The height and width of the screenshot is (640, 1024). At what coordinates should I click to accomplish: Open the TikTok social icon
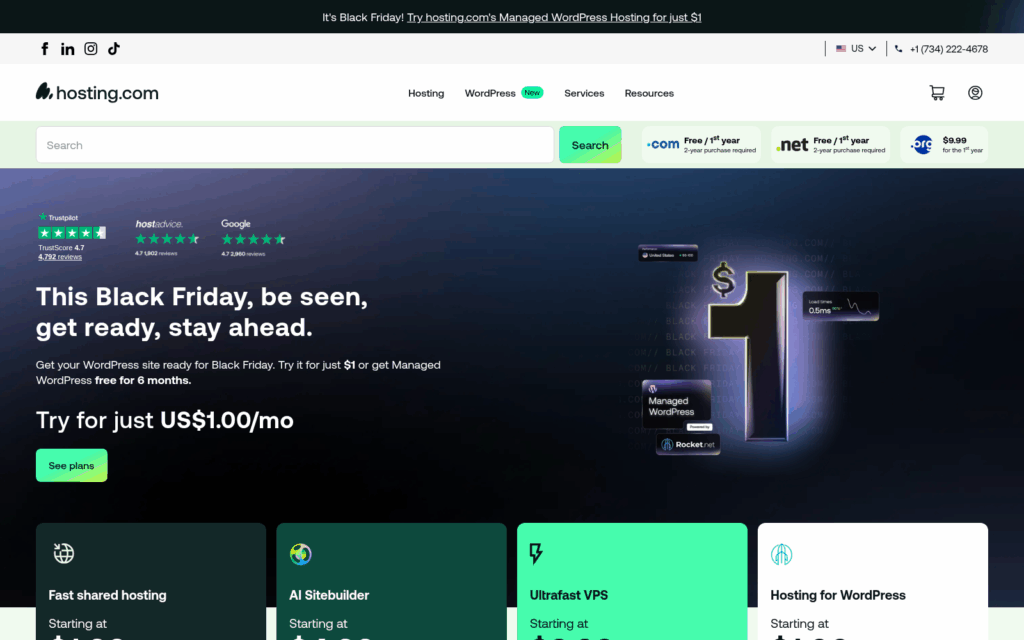114,49
